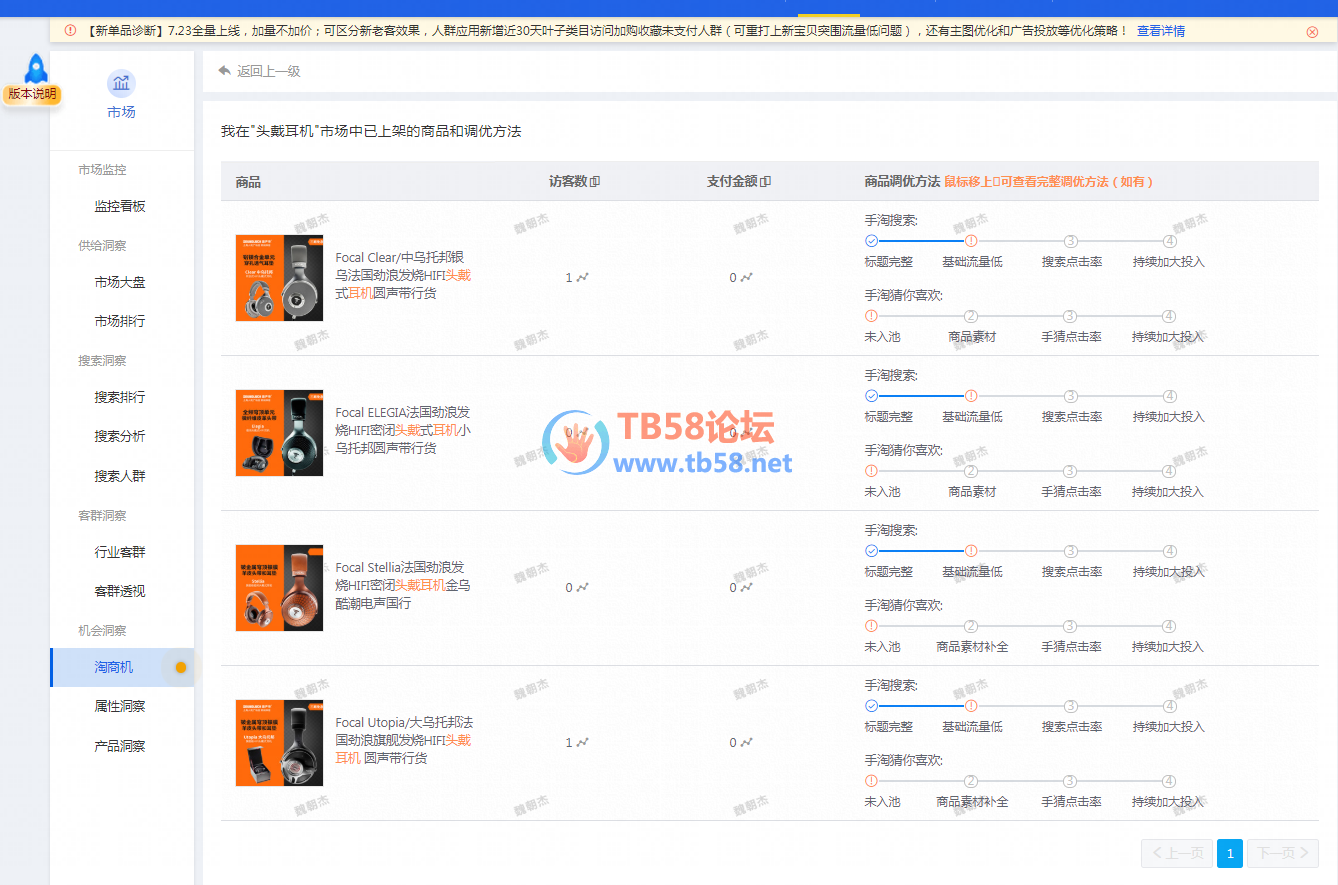This screenshot has height=885, width=1338.
Task: Click the 版本说明 label
Action: (x=32, y=95)
